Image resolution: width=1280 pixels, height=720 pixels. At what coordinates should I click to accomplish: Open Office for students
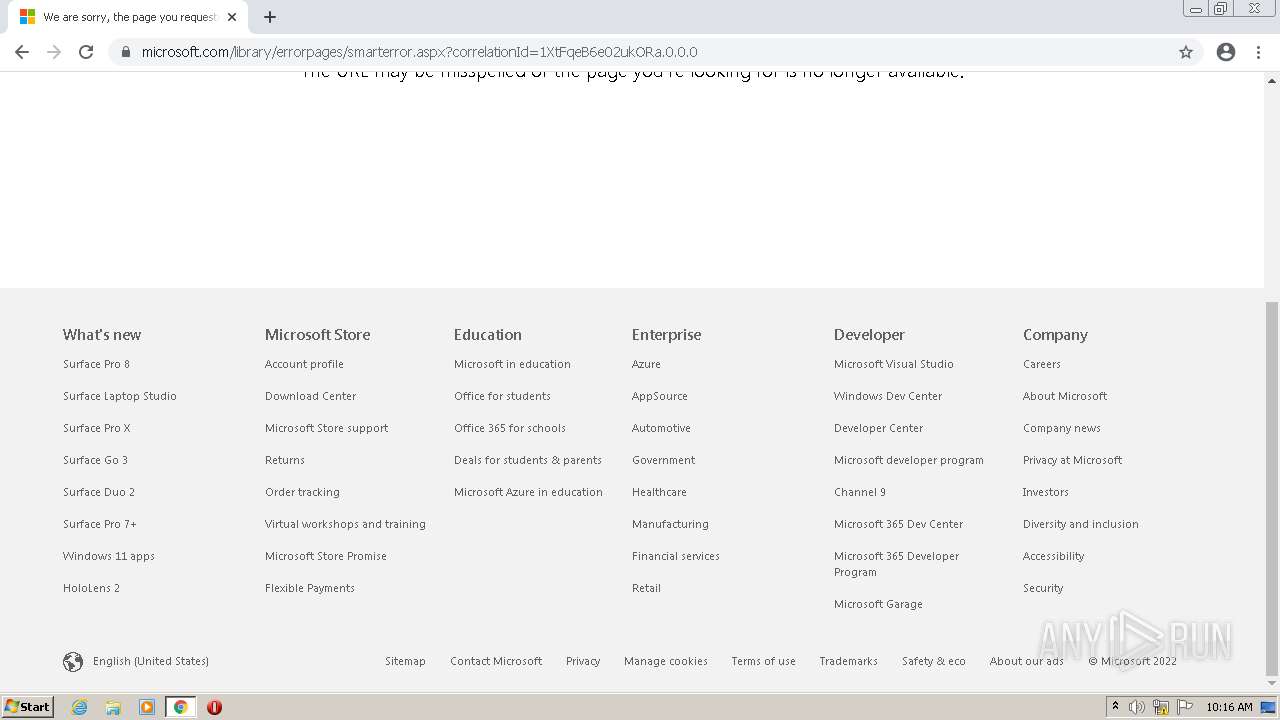[x=502, y=396]
